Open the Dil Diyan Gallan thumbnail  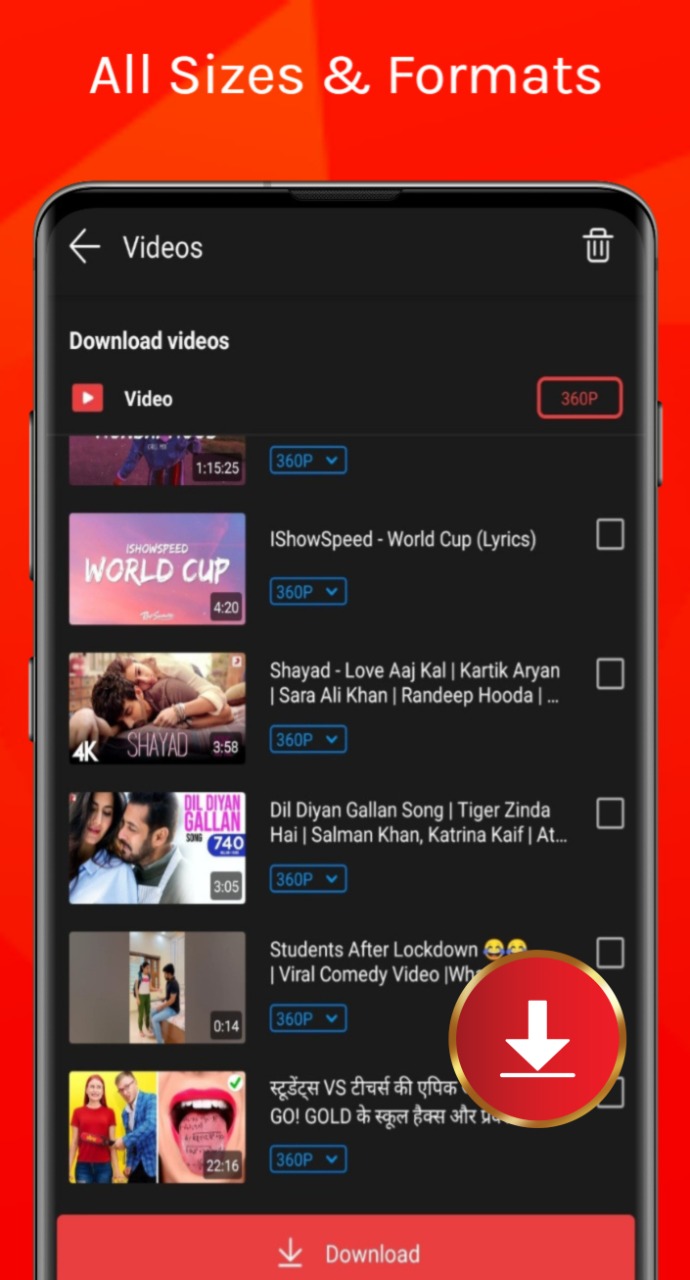[157, 848]
